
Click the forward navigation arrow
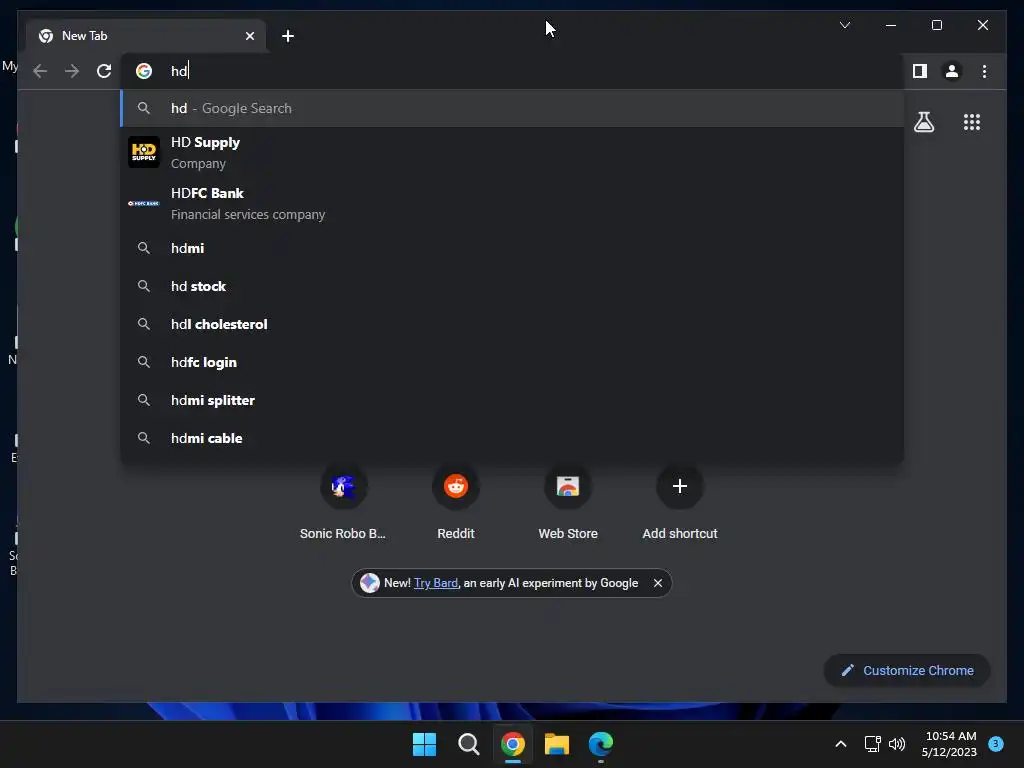point(72,71)
